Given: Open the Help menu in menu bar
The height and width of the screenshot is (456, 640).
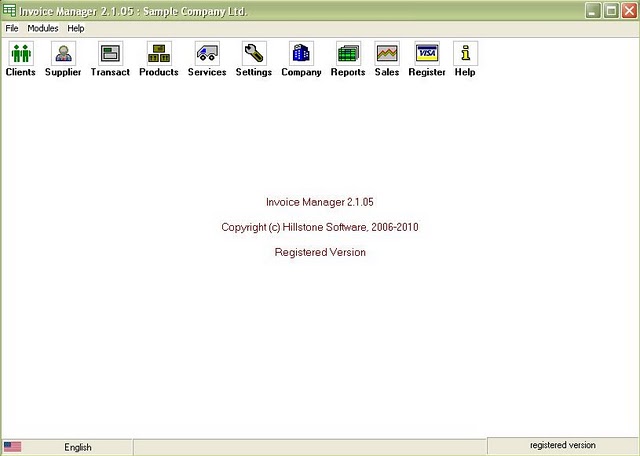Looking at the screenshot, I should (x=76, y=28).
